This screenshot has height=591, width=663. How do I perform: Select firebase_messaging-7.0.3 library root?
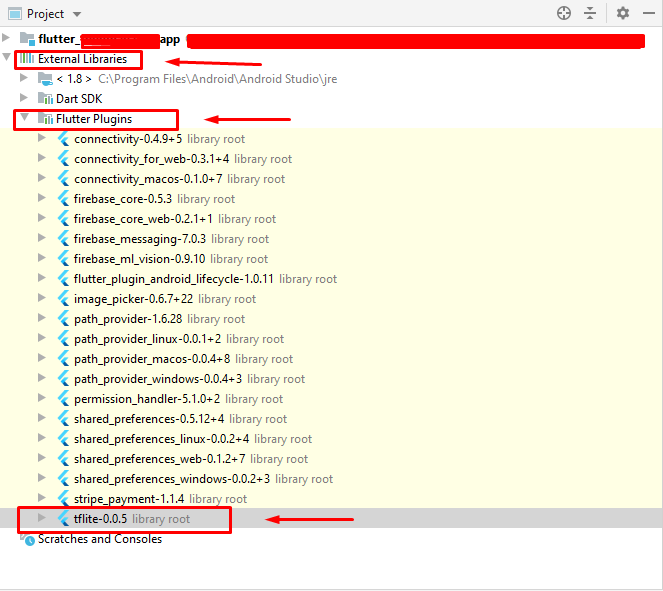(139, 239)
